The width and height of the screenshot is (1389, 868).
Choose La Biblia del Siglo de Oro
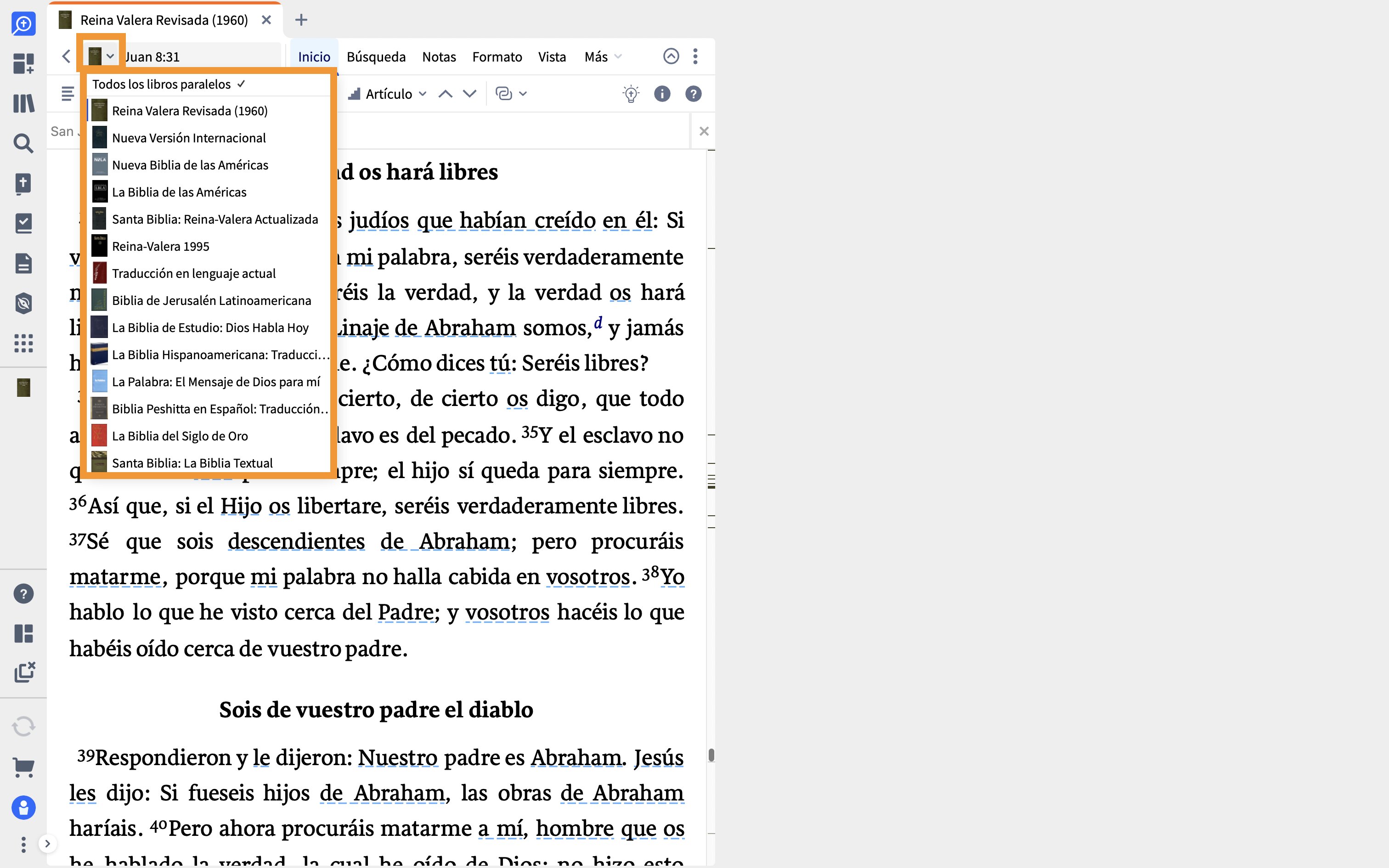click(x=209, y=436)
